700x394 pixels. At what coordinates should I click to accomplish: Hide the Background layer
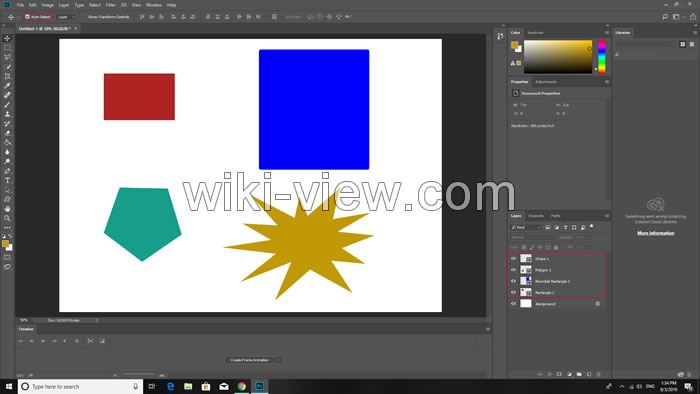513,303
